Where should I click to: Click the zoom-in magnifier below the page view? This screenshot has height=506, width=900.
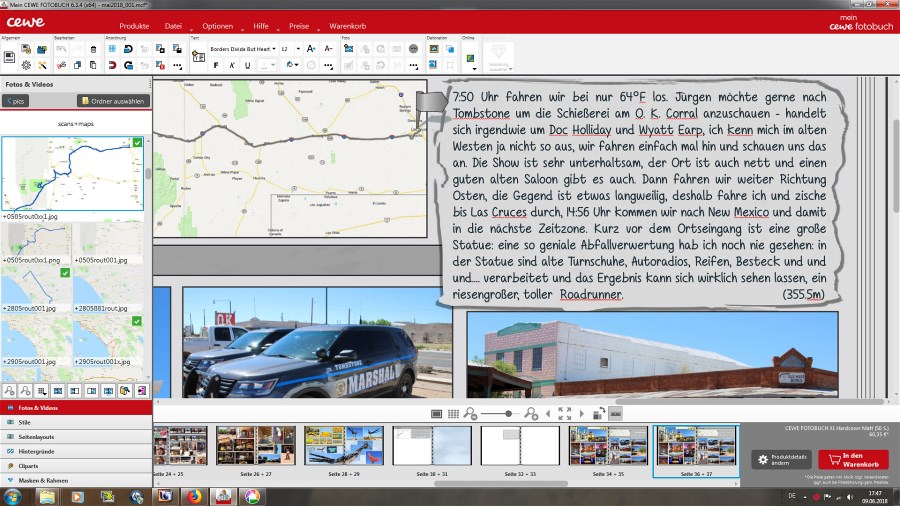531,414
